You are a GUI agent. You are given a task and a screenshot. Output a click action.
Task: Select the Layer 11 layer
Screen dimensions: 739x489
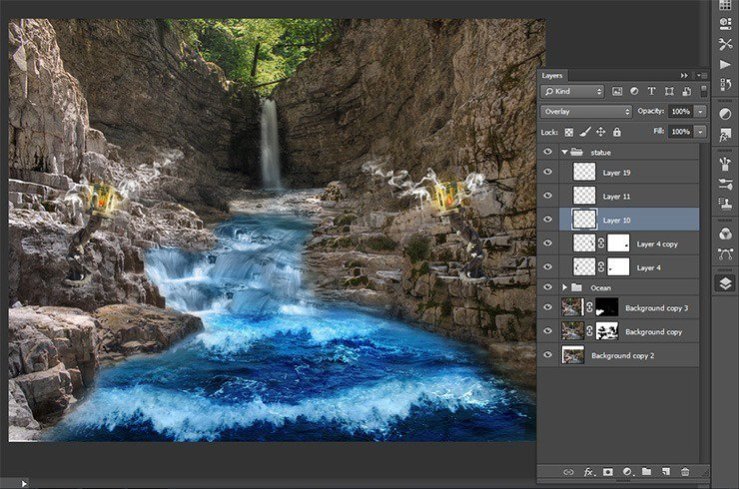pos(617,196)
